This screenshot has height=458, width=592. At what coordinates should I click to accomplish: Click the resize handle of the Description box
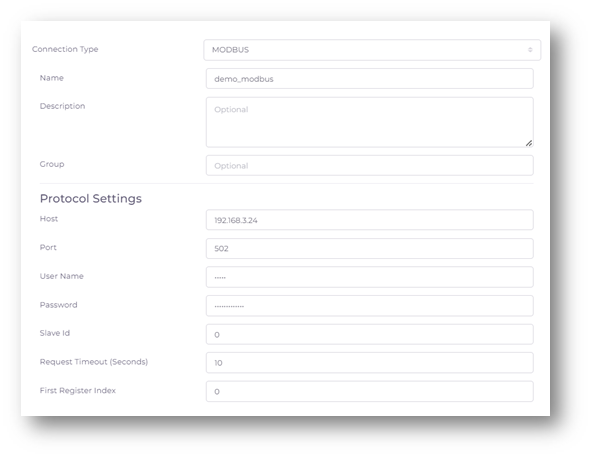[529, 143]
